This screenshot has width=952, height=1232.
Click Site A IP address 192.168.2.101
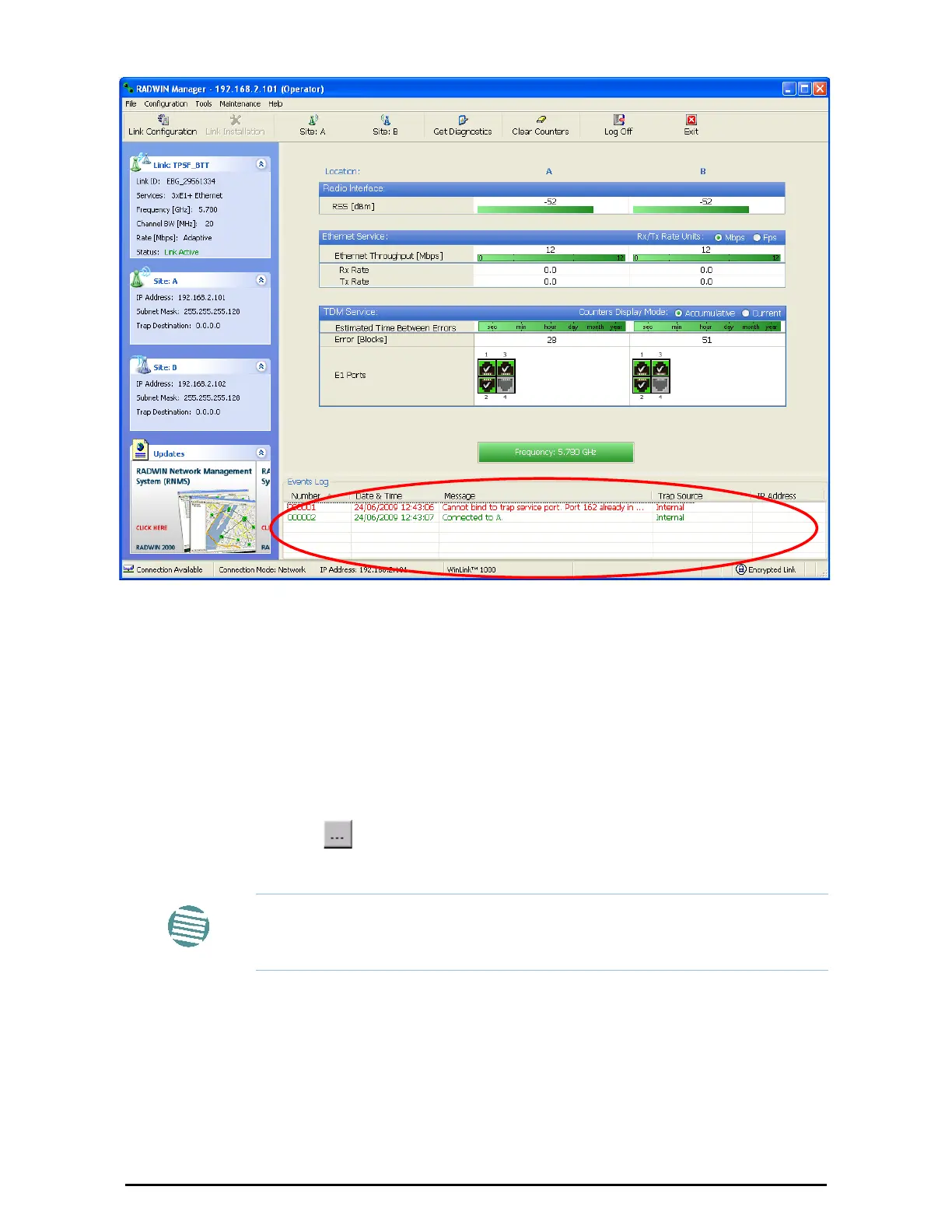[201, 297]
